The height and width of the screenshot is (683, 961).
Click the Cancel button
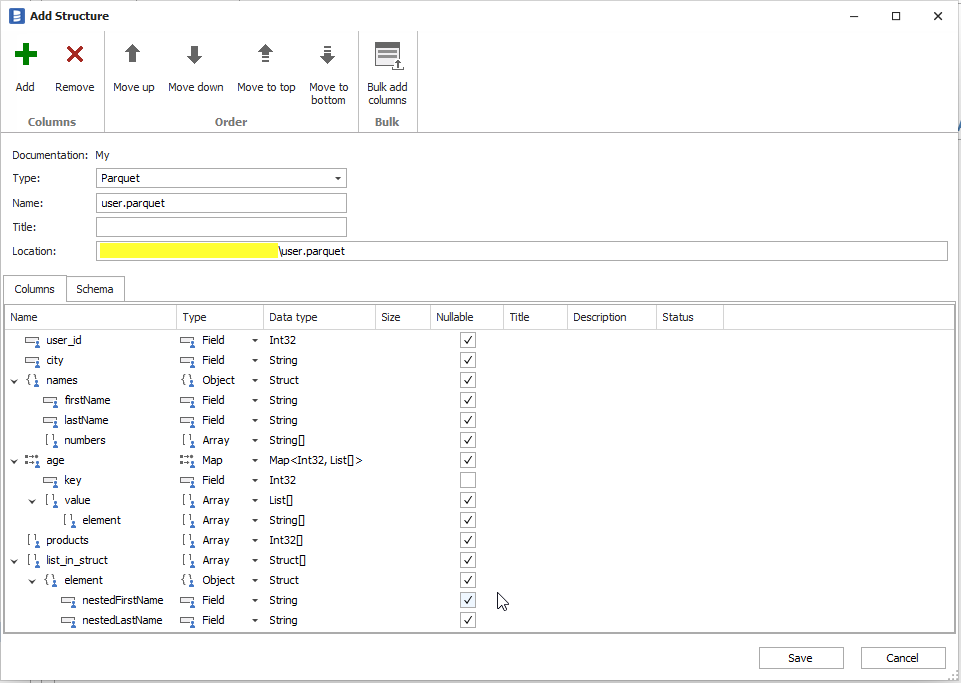pos(902,658)
